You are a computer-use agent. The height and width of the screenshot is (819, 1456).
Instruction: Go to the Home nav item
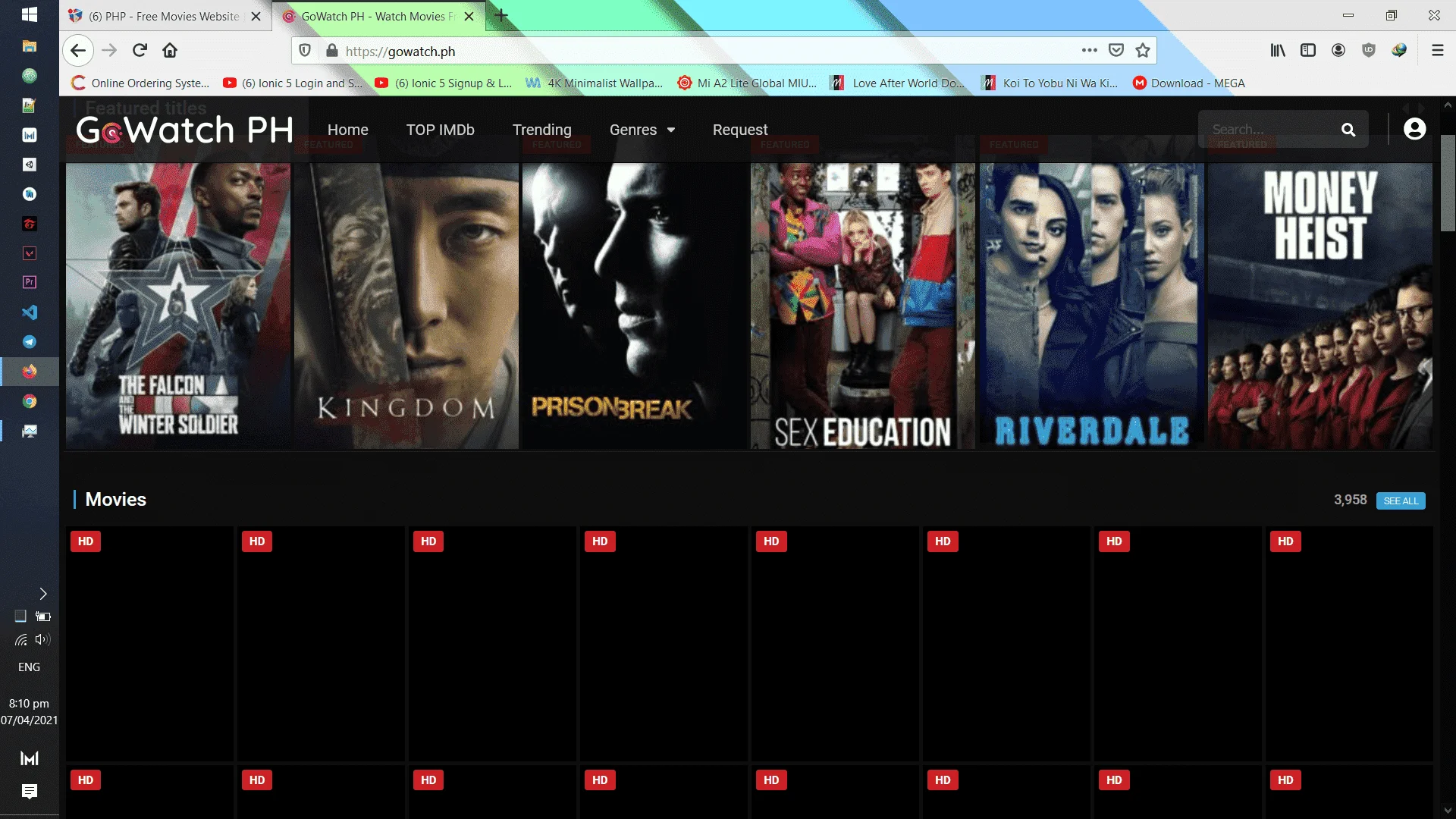point(348,130)
